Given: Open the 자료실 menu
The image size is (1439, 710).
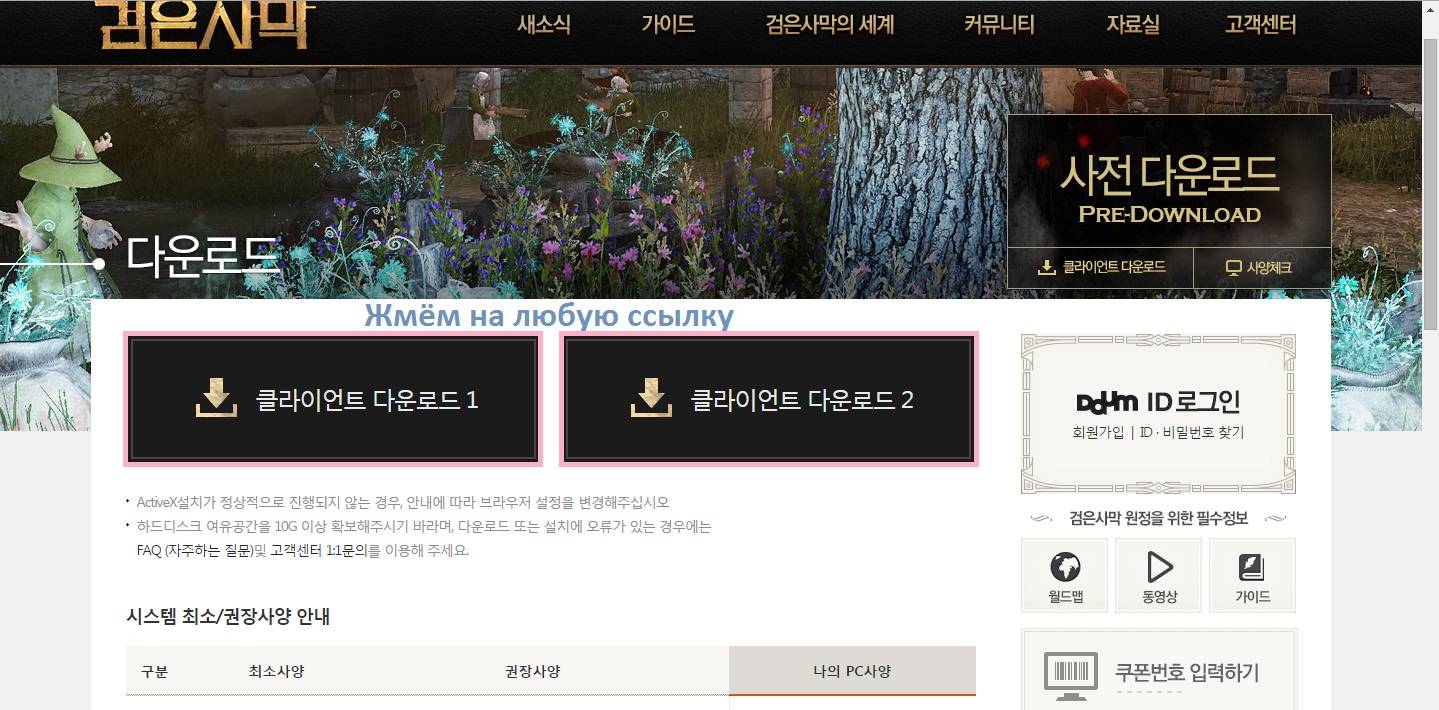Looking at the screenshot, I should [x=1133, y=25].
